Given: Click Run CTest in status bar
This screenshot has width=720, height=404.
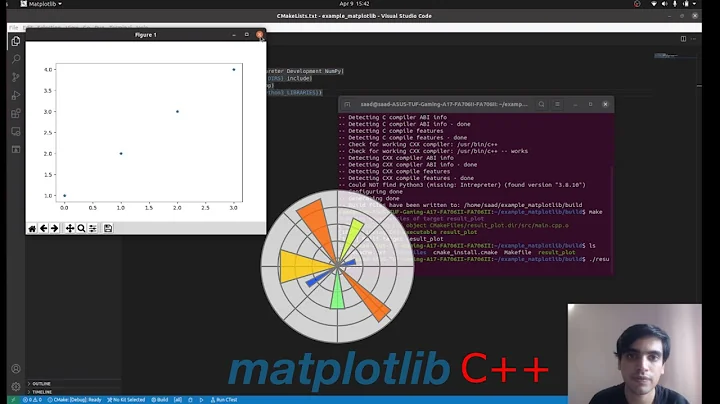Looking at the screenshot, I should click(224, 400).
